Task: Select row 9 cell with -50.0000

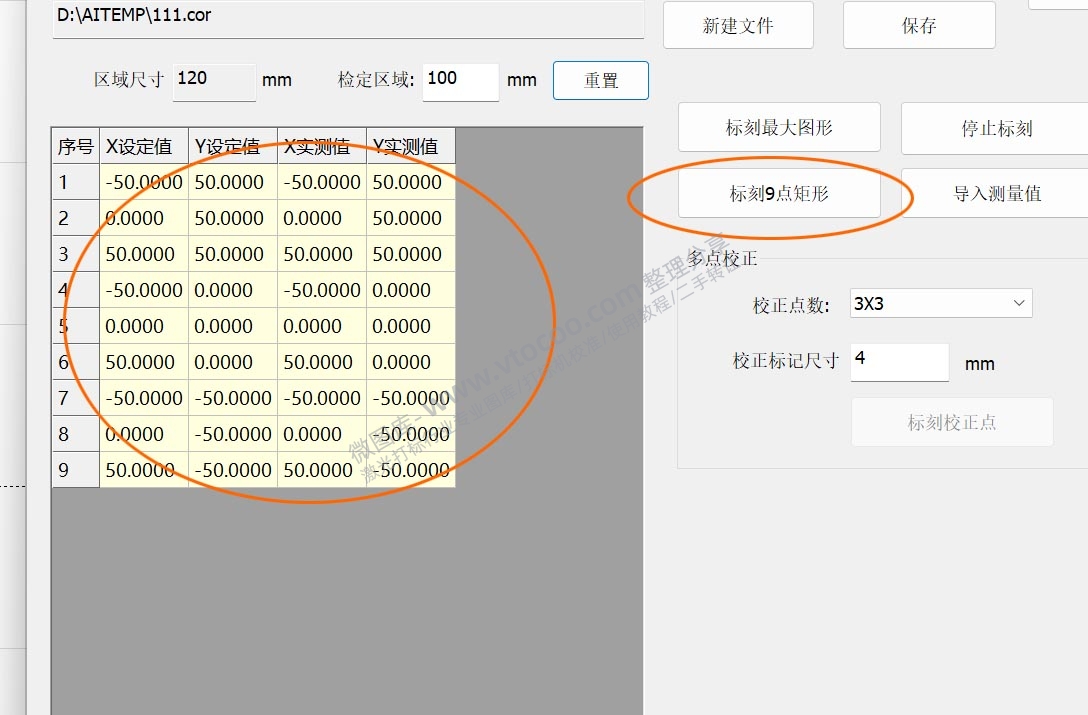Action: (x=231, y=470)
